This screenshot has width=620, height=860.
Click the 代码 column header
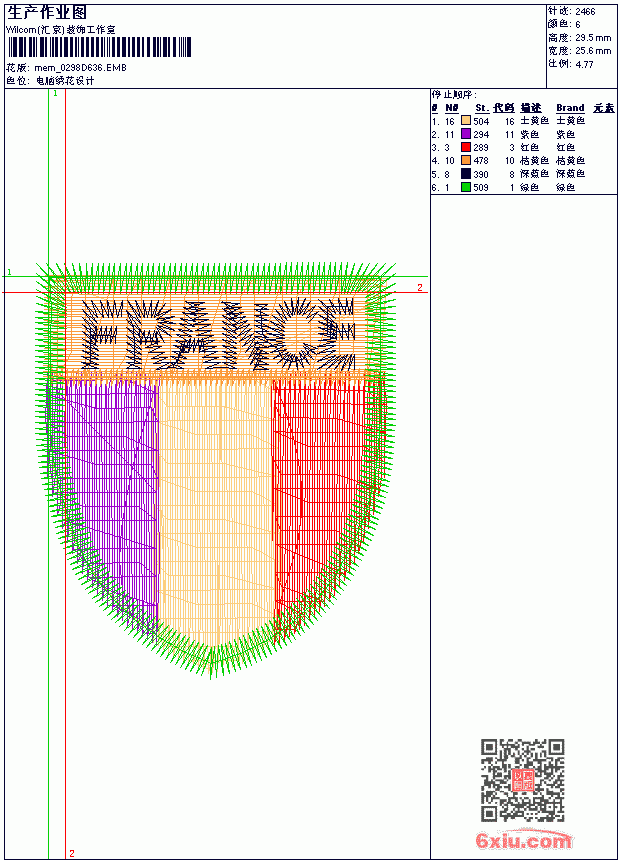point(504,108)
